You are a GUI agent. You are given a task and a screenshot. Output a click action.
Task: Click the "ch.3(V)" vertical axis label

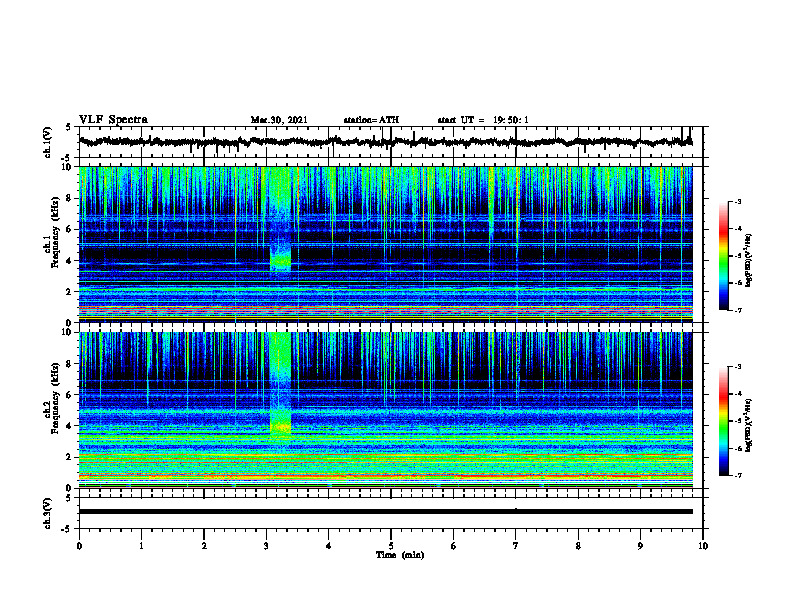(x=48, y=513)
